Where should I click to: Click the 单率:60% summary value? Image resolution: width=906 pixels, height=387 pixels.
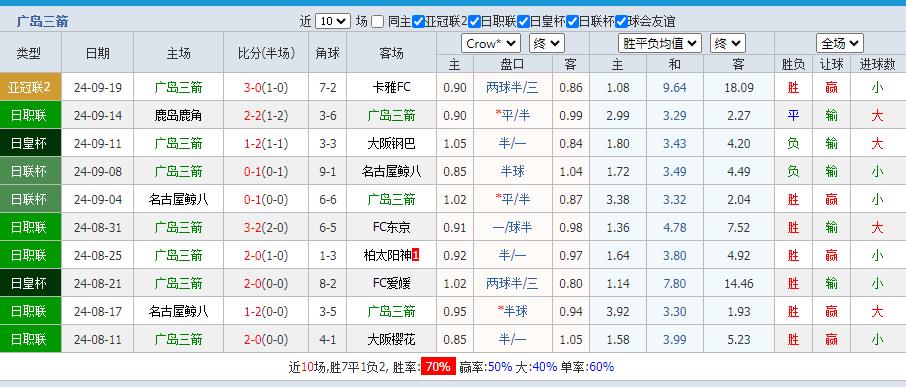pos(587,367)
